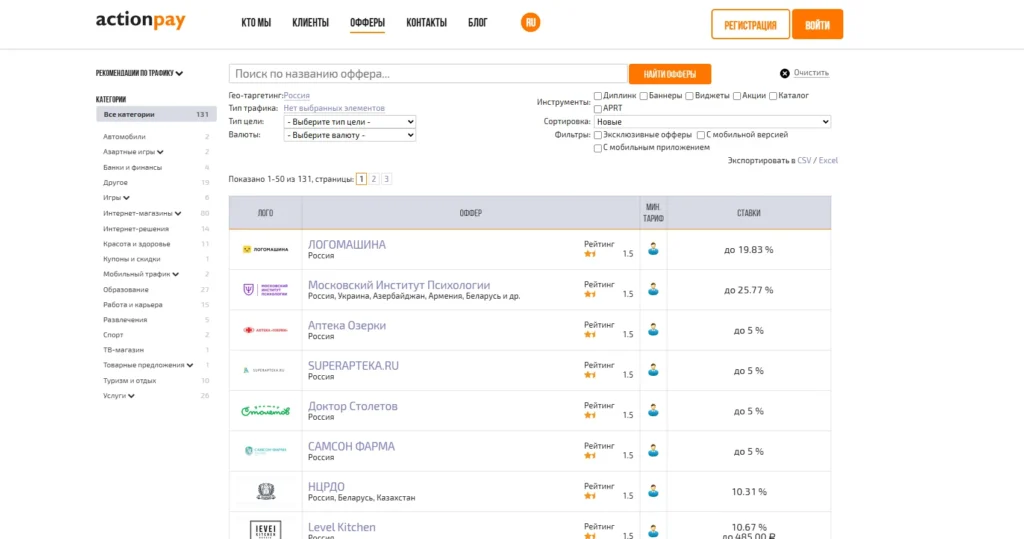Enable the APRT tool checkbox
Viewport: 1024px width, 539px height.
[x=598, y=109]
